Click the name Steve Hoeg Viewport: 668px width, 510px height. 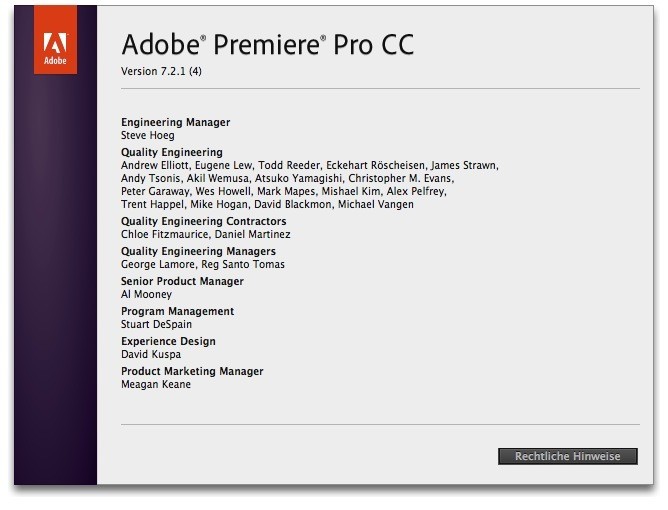click(148, 135)
